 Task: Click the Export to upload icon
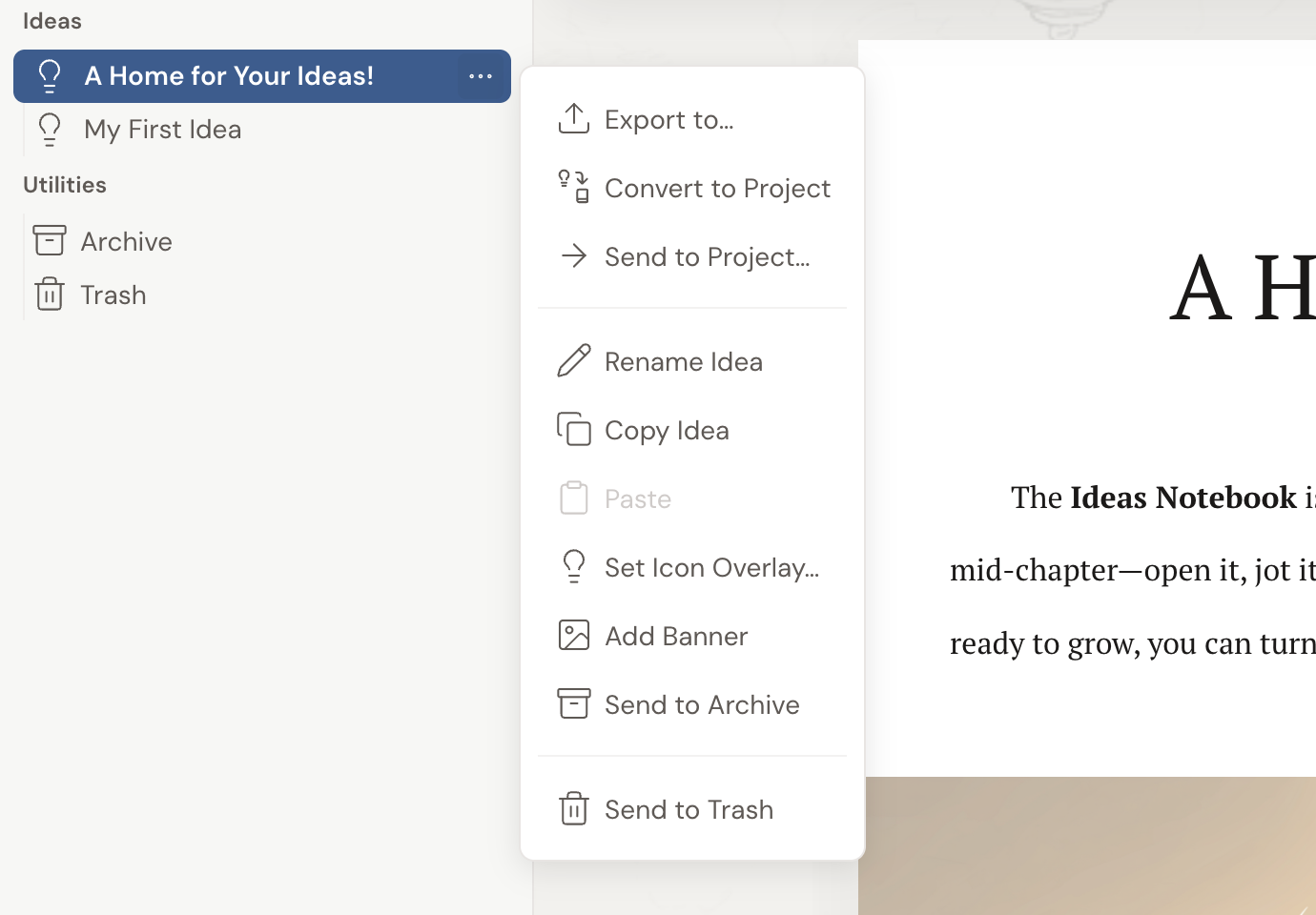pos(573,119)
